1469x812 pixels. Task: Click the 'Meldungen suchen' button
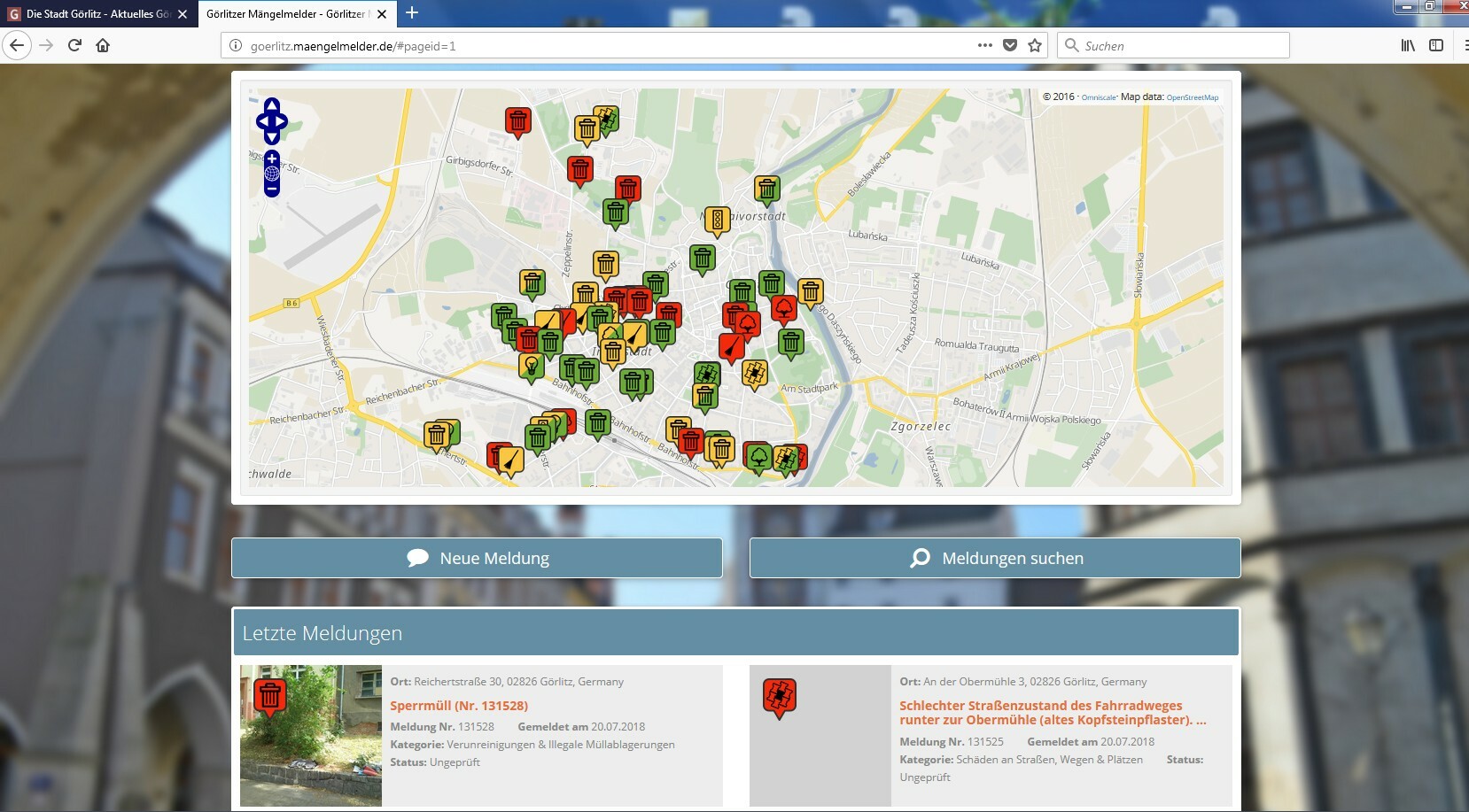[x=995, y=558]
